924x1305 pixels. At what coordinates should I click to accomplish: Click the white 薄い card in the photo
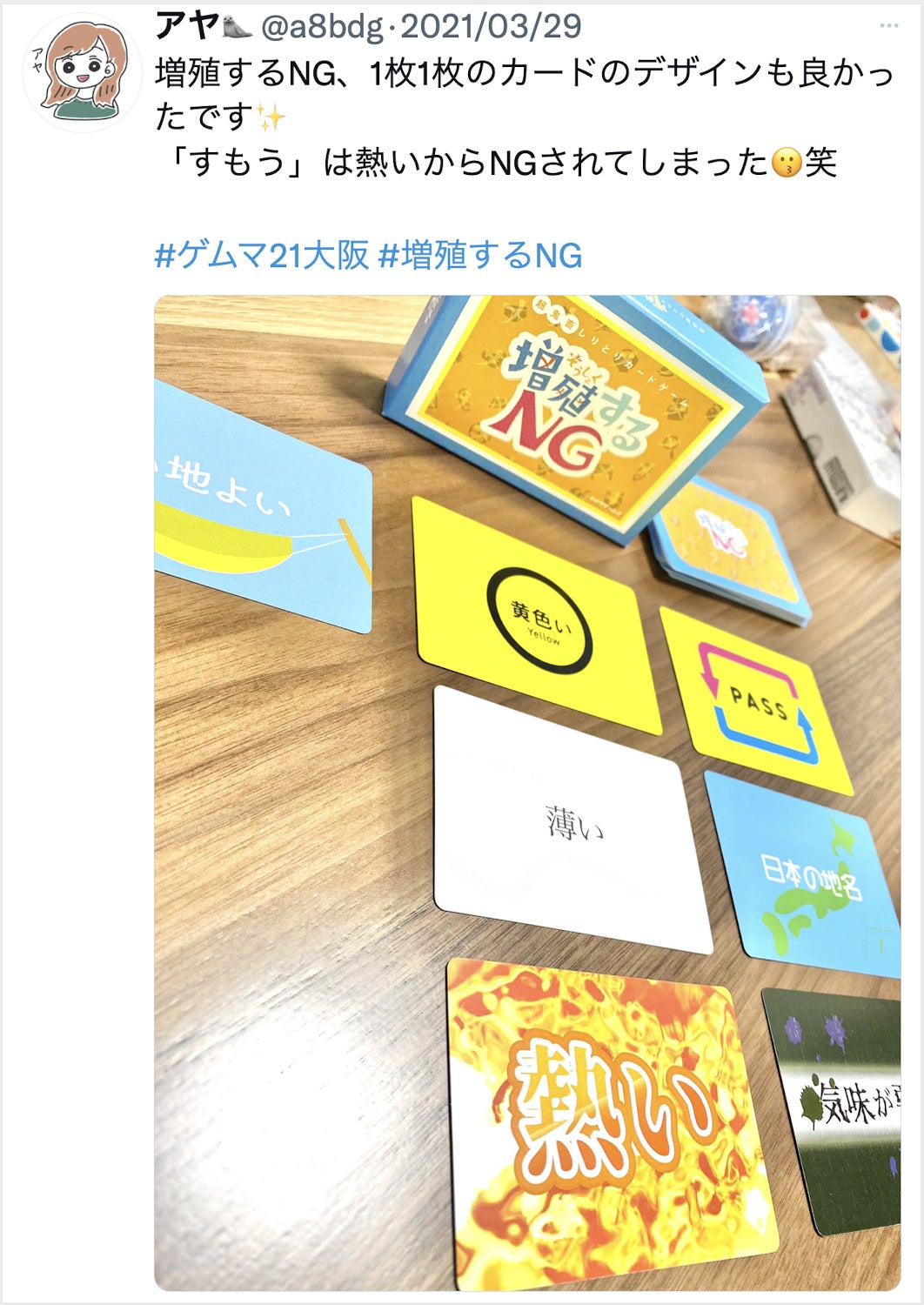pos(572,820)
